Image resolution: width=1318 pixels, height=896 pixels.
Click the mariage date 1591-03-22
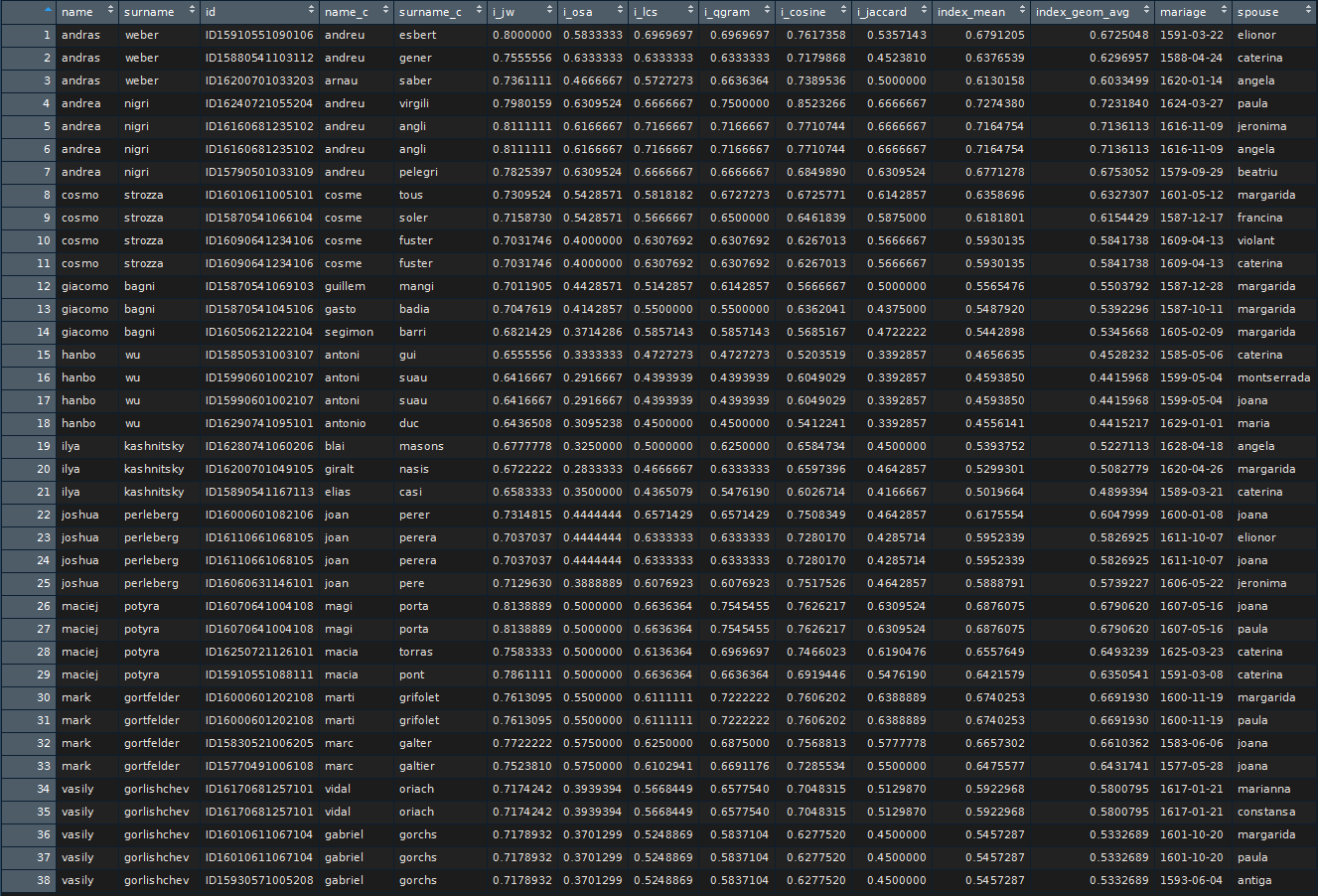coord(1191,35)
